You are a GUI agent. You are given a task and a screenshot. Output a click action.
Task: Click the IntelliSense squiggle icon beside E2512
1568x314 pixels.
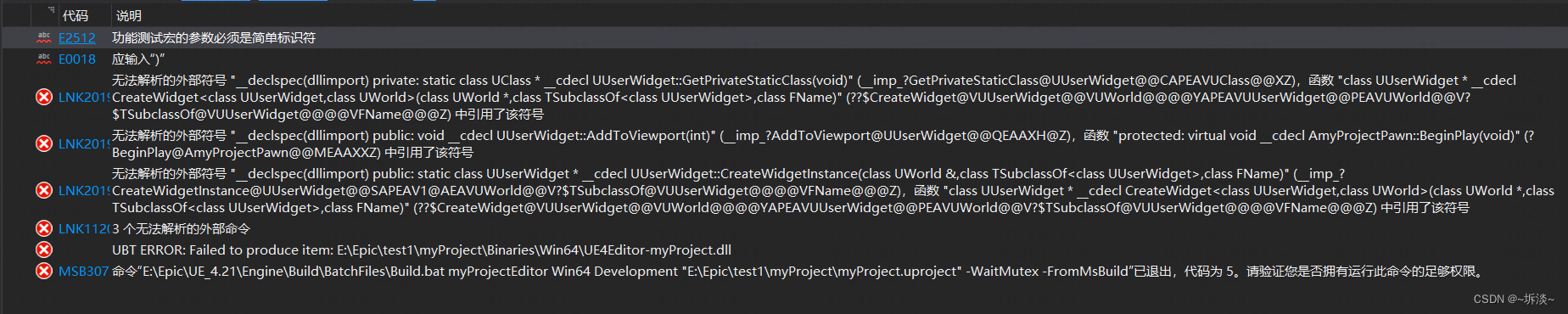44,37
